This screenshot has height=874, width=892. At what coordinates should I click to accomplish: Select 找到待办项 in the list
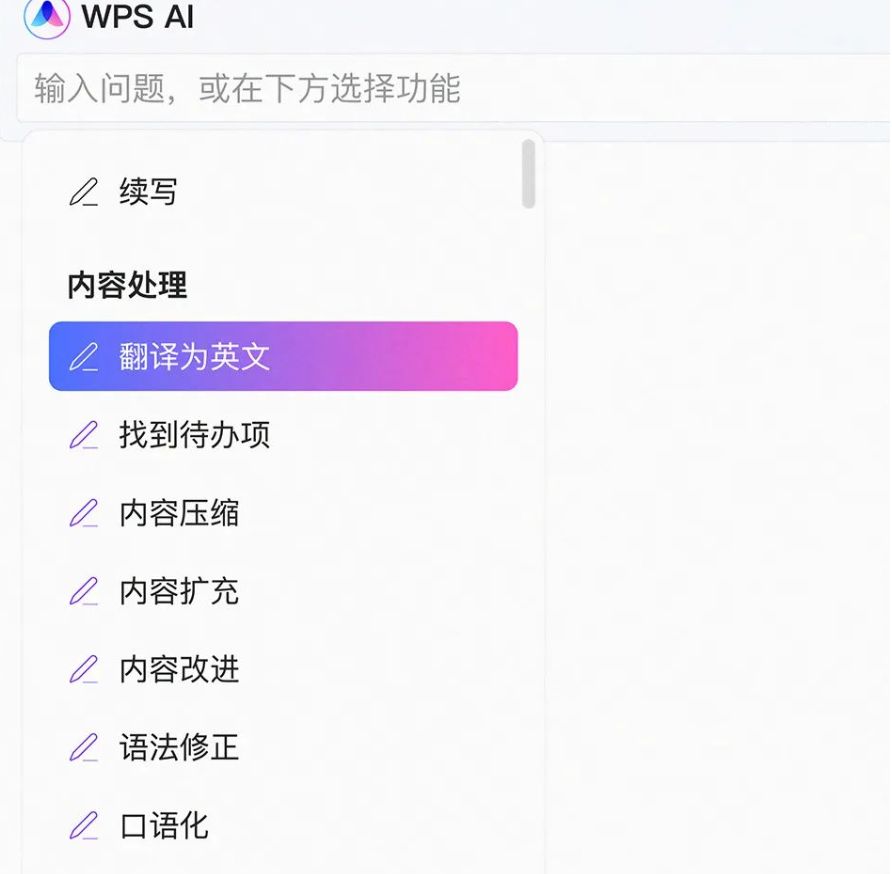point(194,435)
